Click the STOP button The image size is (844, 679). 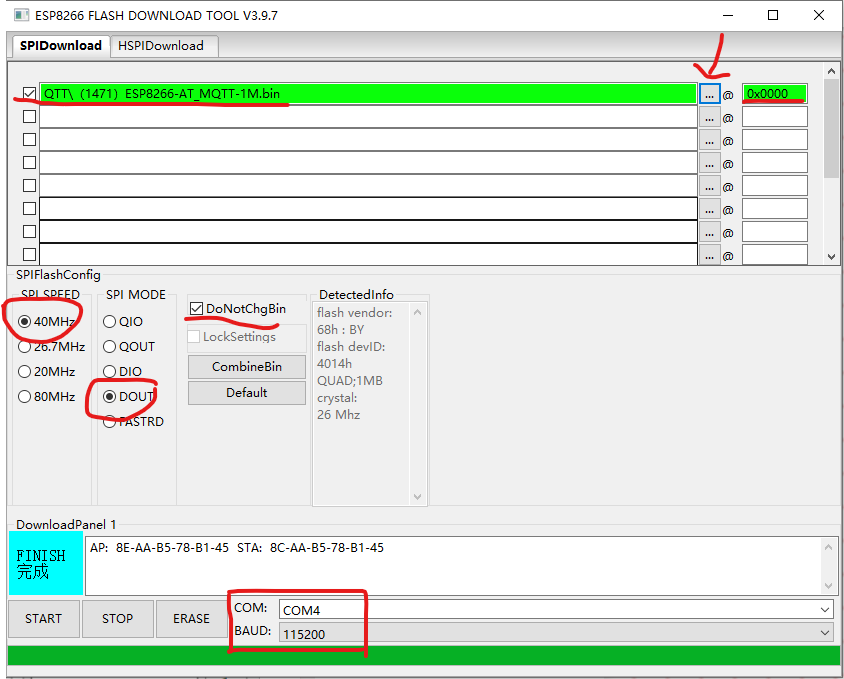coord(117,619)
